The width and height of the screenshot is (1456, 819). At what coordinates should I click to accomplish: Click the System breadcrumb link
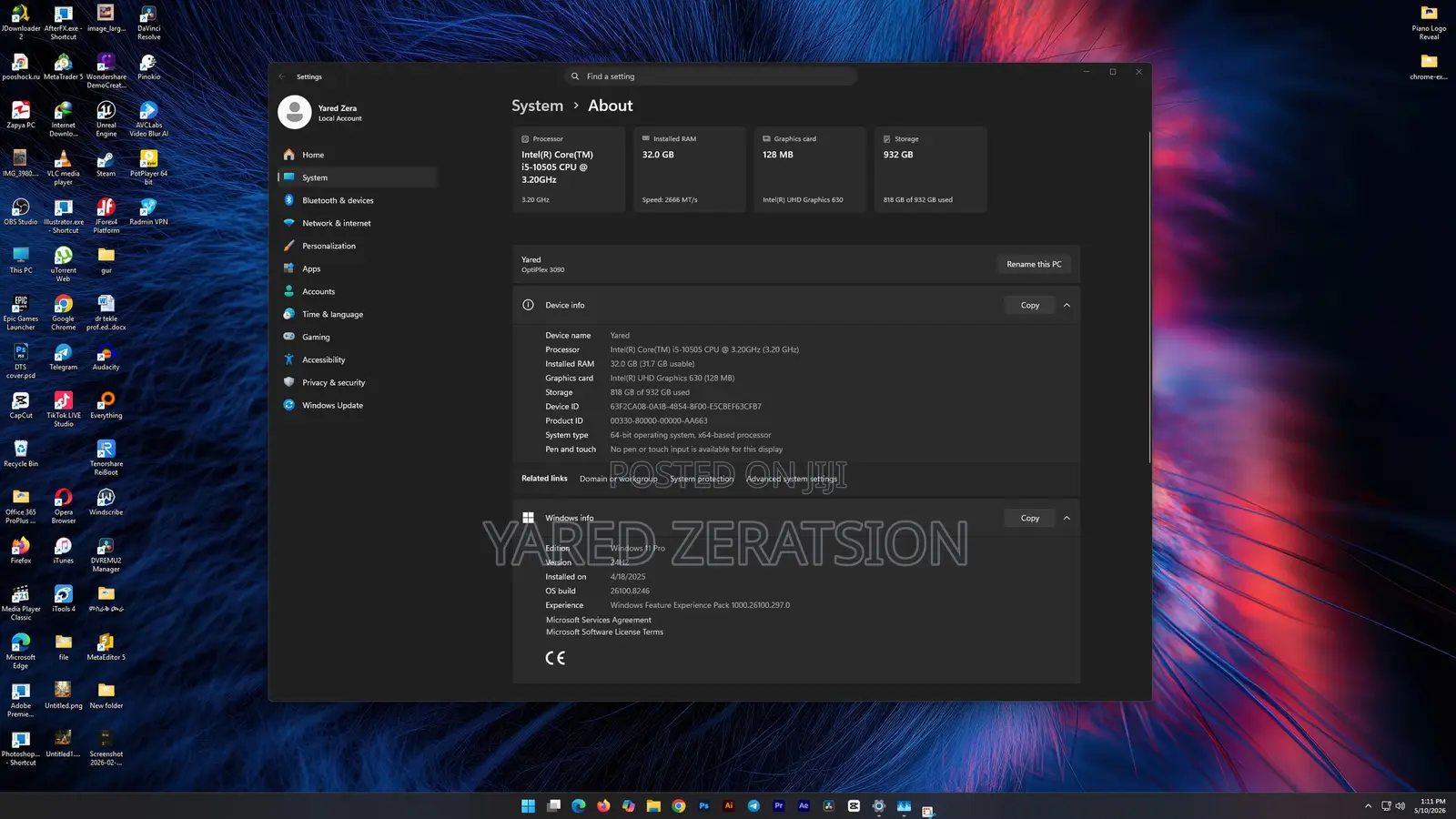pyautogui.click(x=537, y=106)
